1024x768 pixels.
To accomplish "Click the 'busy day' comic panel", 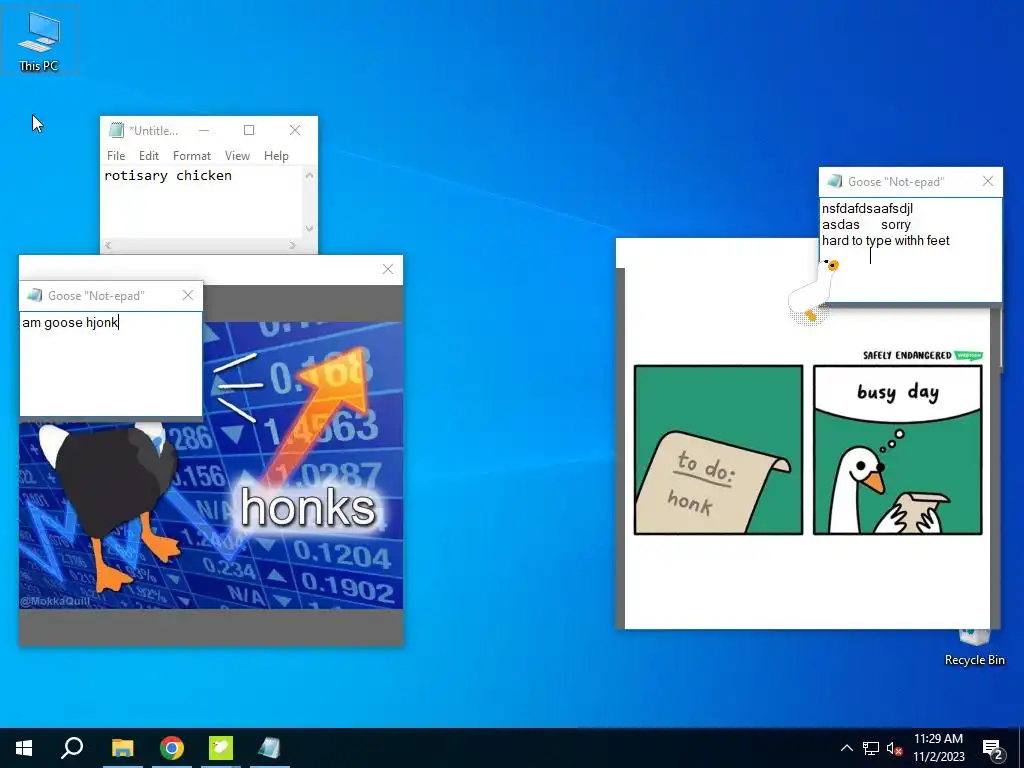I will tap(897, 450).
